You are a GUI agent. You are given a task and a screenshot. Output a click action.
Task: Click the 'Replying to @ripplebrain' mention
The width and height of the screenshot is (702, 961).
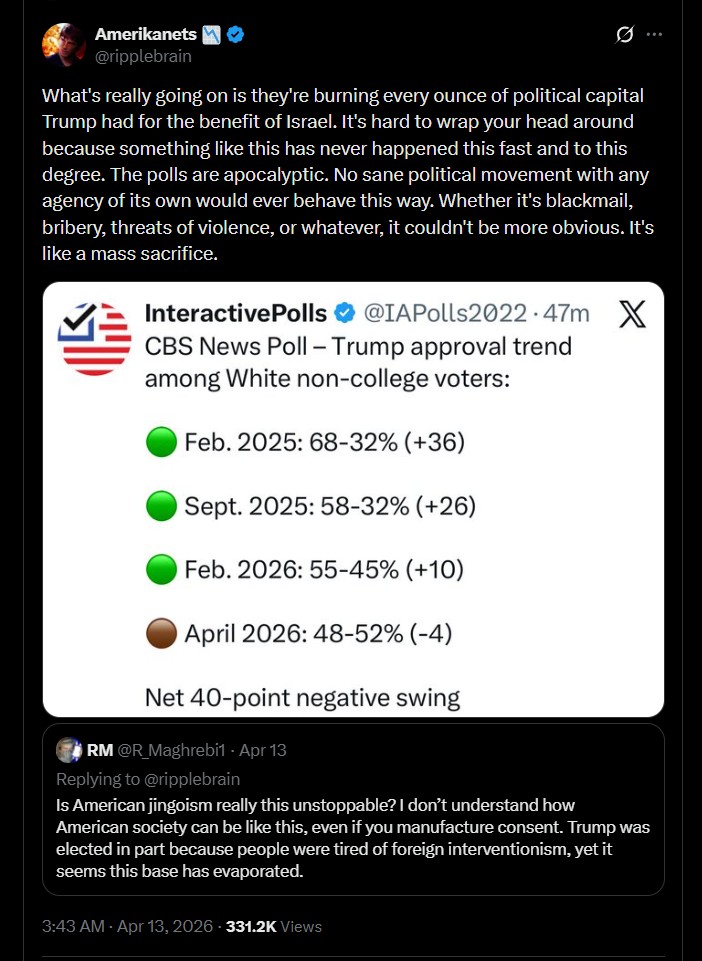191,779
